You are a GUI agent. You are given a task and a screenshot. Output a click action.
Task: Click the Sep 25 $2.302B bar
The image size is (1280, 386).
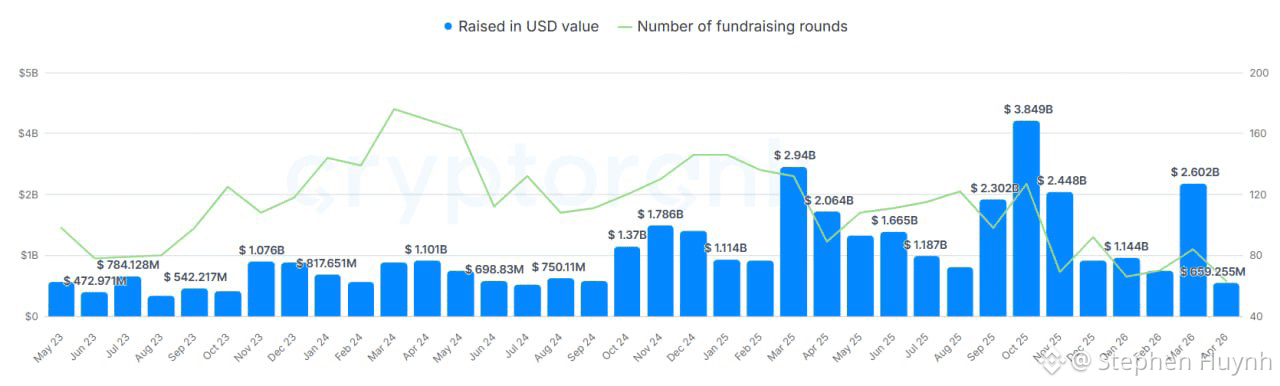pos(993,258)
